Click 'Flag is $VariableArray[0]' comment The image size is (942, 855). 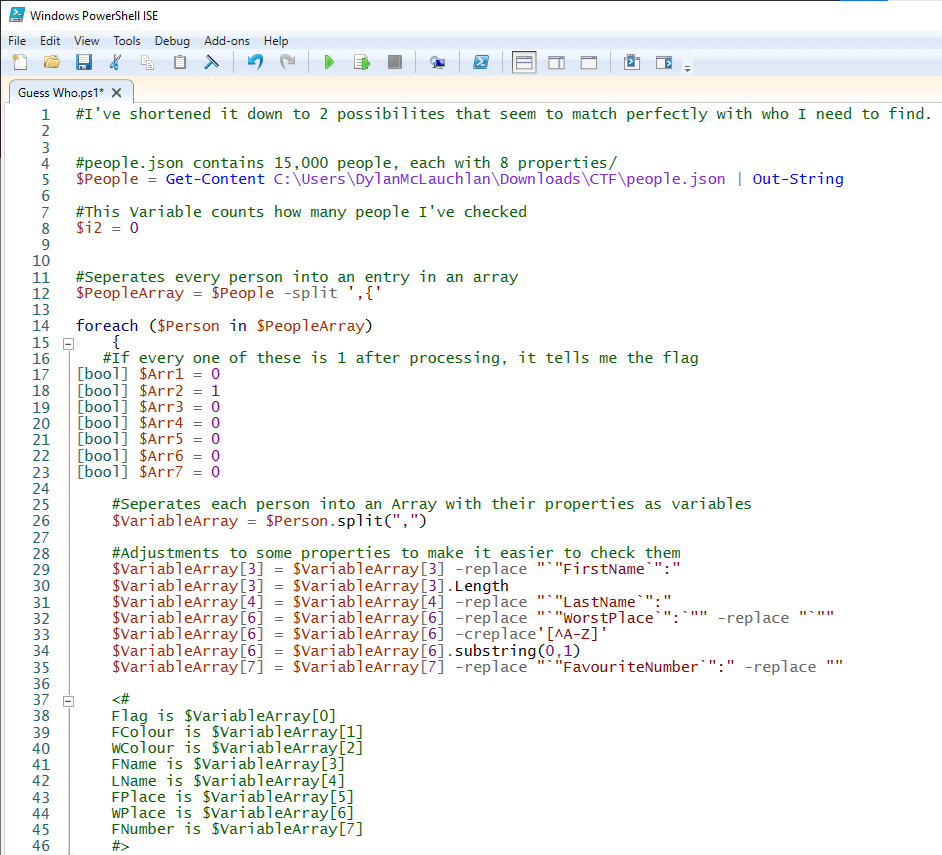tap(223, 716)
